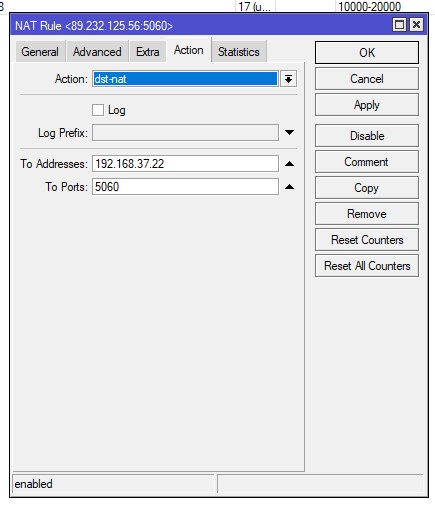Close the NAT Rule window
435x510 pixels.
(x=416, y=25)
